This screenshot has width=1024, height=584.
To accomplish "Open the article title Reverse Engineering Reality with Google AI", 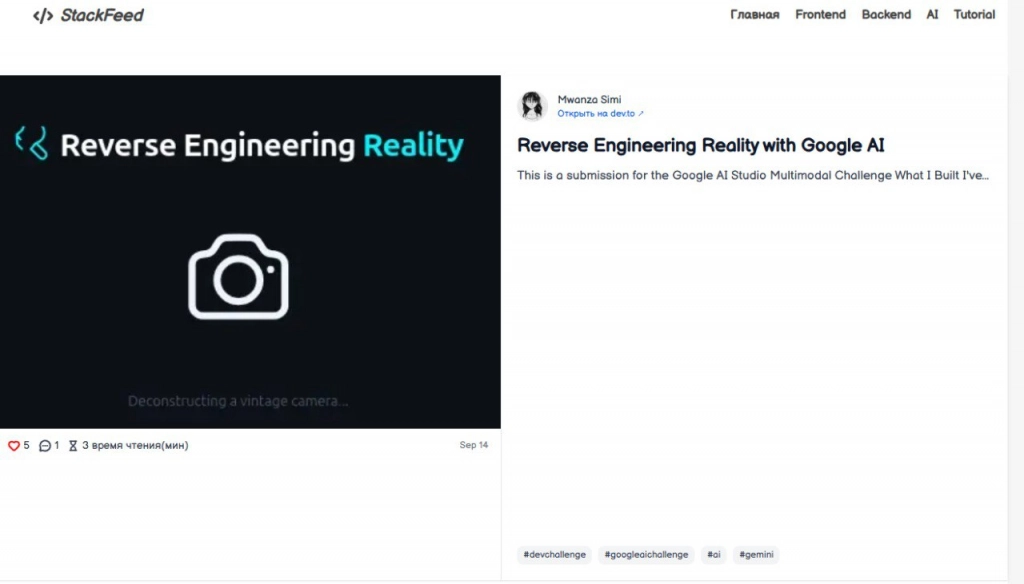I will click(x=700, y=146).
